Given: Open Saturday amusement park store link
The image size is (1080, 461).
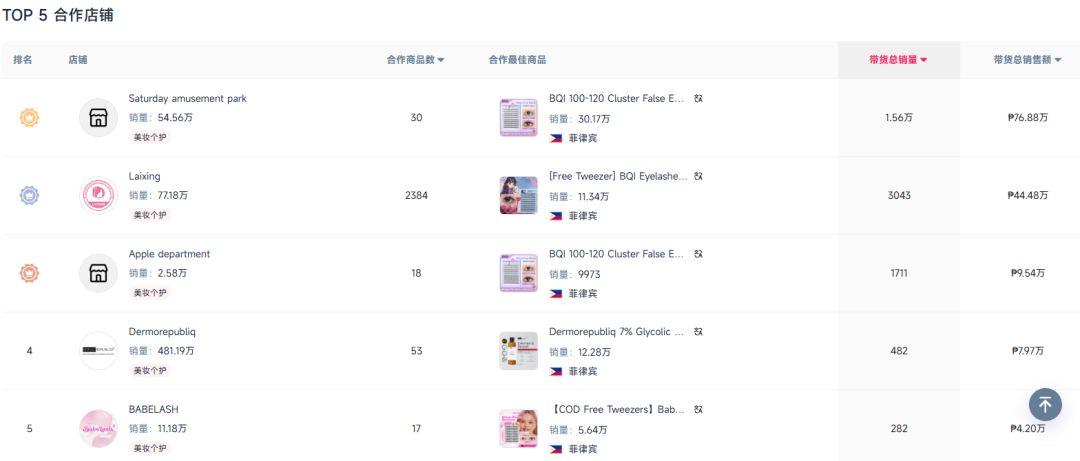Looking at the screenshot, I should click(x=187, y=99).
